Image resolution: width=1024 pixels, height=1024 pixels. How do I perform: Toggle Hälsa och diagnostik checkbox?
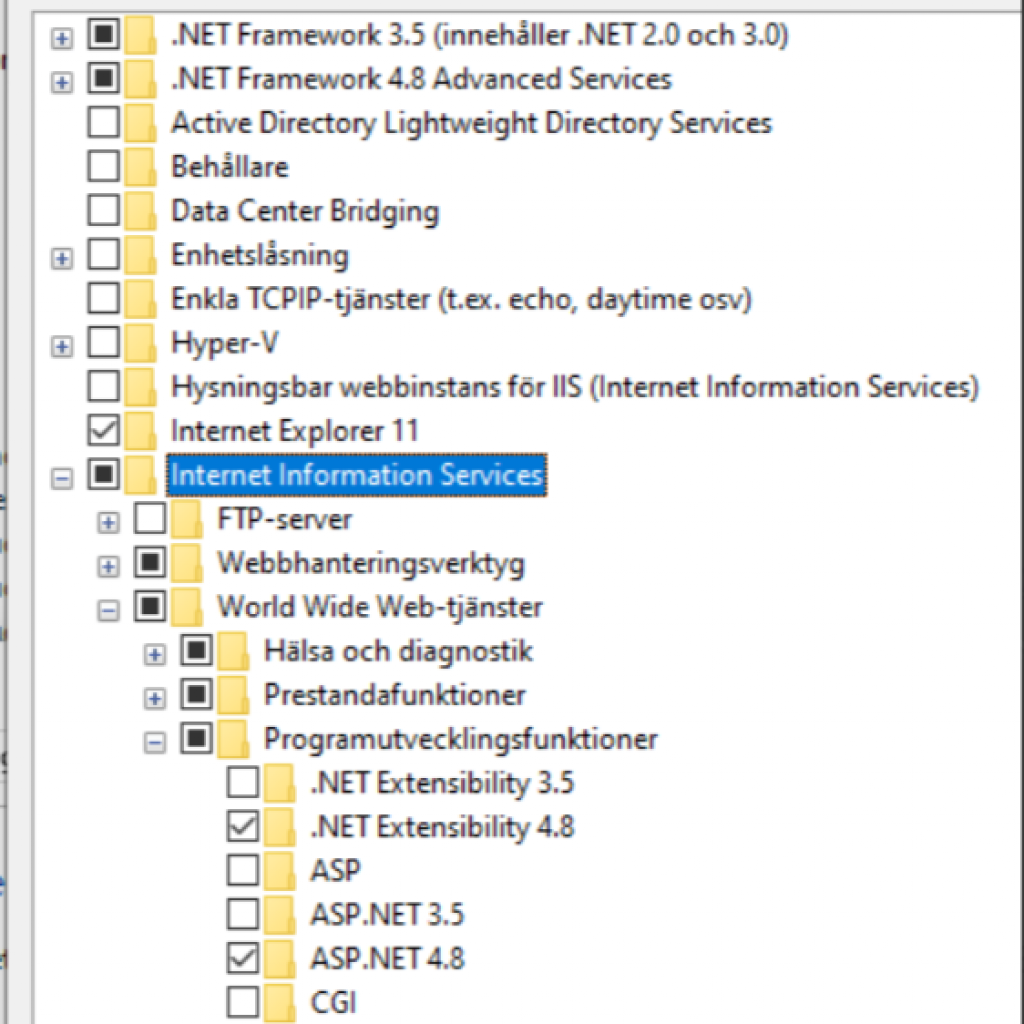pyautogui.click(x=197, y=650)
